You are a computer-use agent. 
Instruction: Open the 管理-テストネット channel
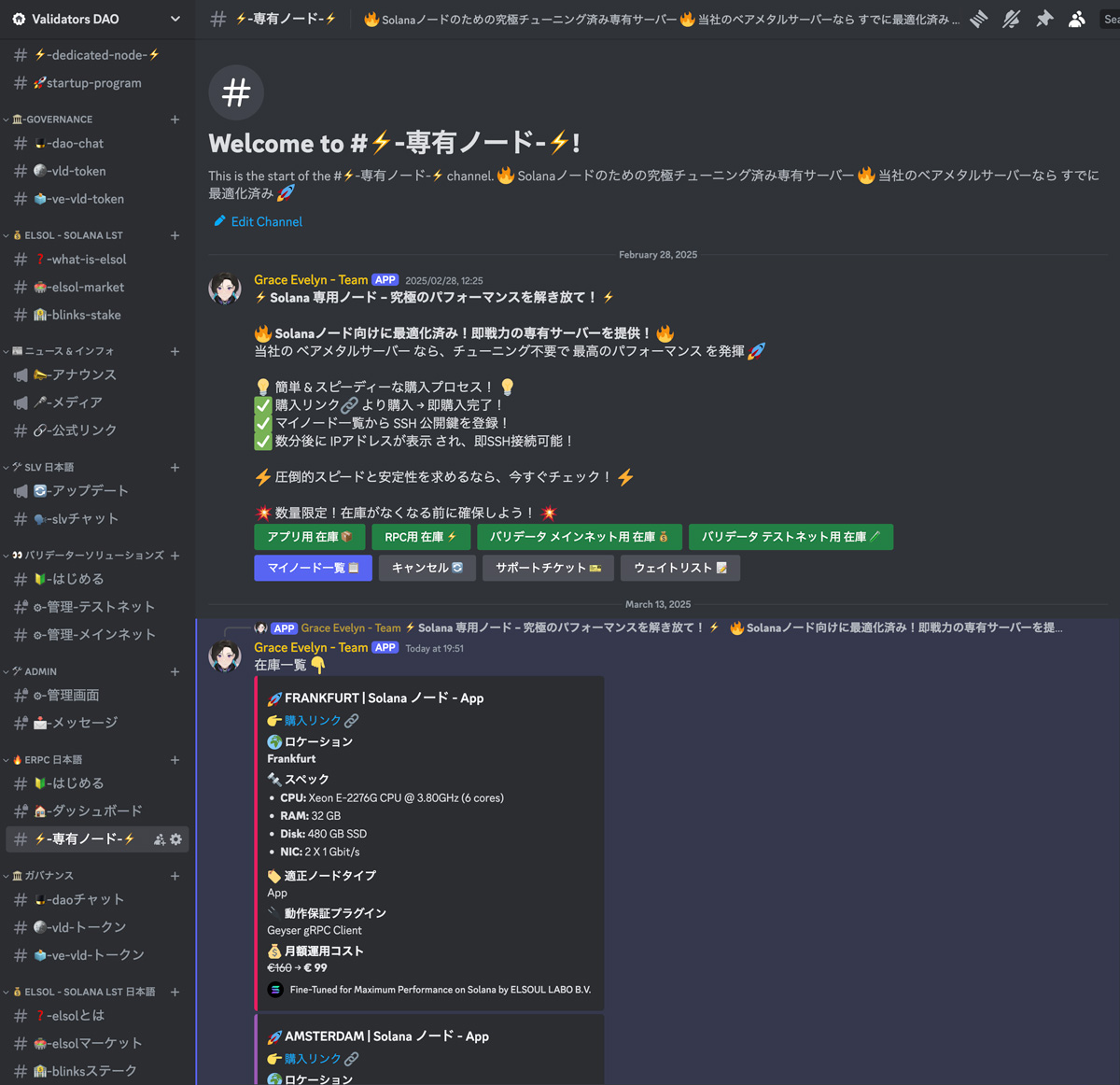98,607
